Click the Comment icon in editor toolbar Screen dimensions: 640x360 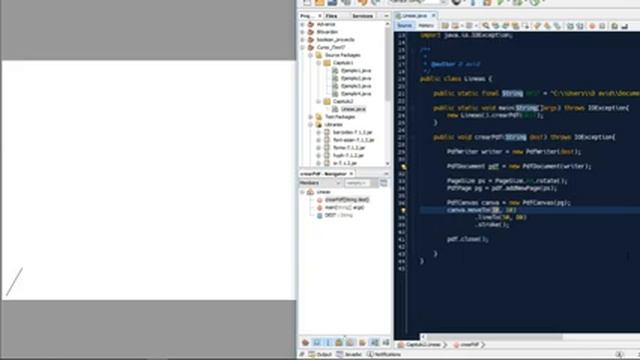point(614,26)
